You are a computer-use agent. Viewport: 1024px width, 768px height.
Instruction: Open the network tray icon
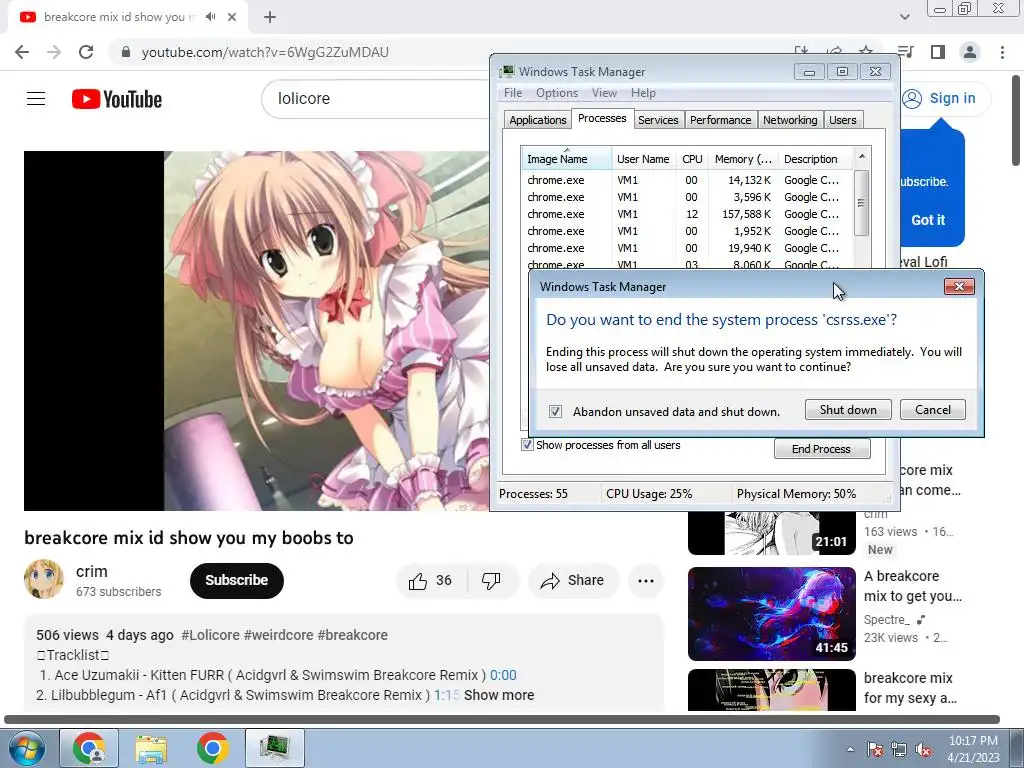(899, 749)
